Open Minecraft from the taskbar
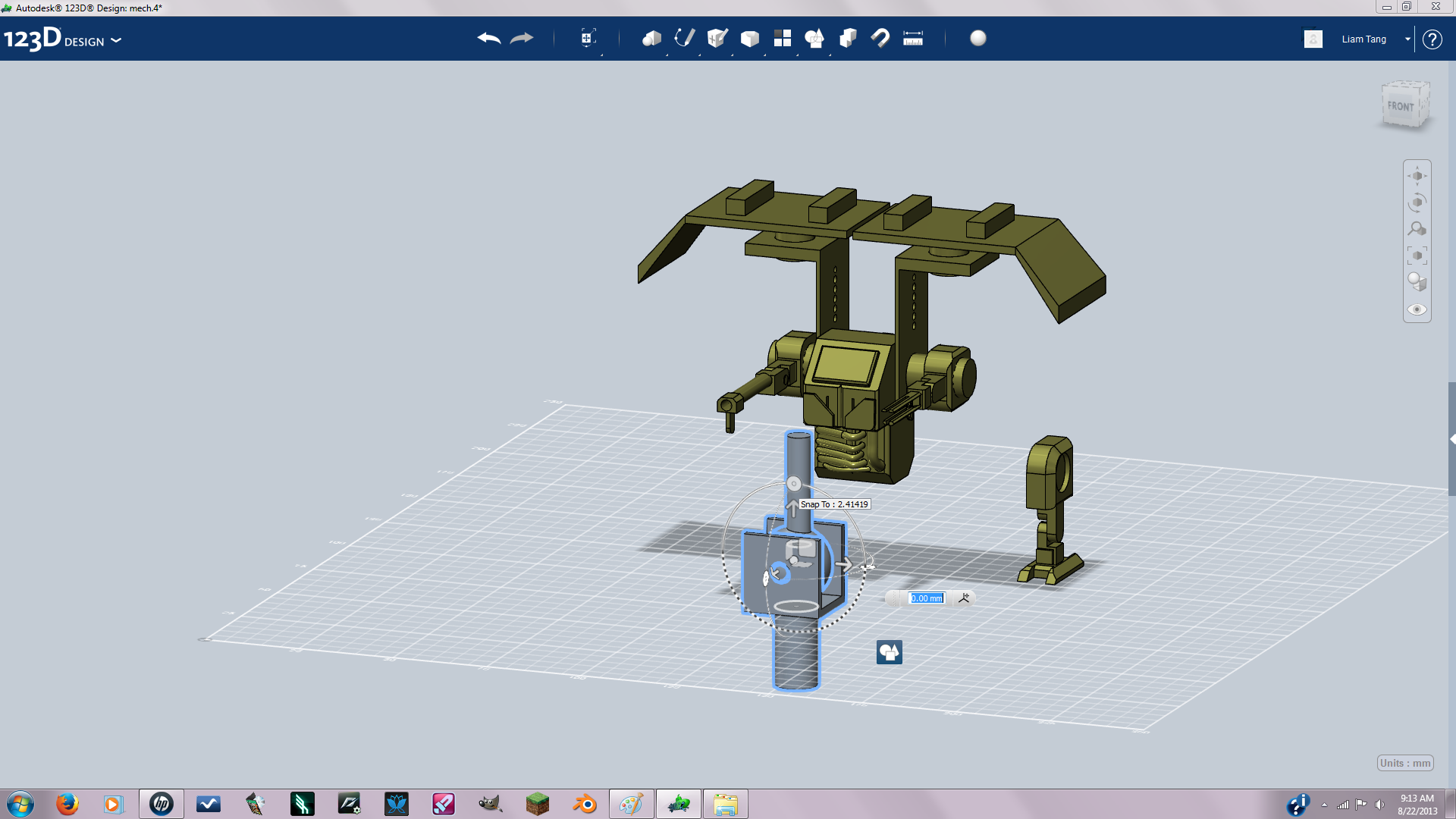Image resolution: width=1456 pixels, height=819 pixels. coord(537,804)
